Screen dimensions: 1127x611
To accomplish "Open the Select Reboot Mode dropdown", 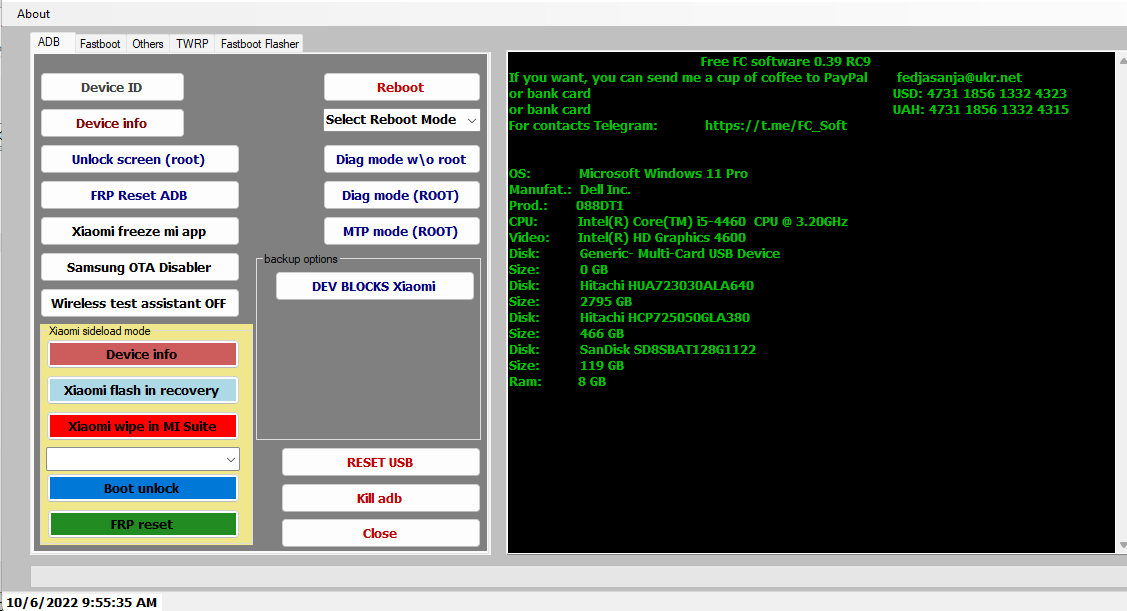I will pyautogui.click(x=401, y=119).
